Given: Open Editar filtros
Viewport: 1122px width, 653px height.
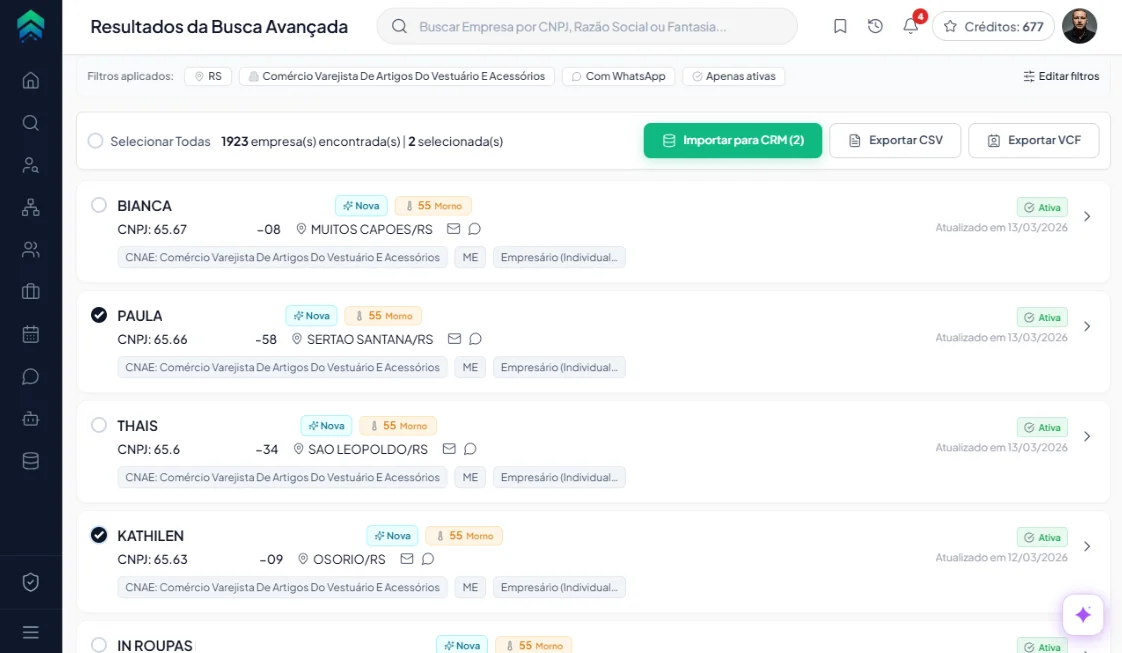Looking at the screenshot, I should pyautogui.click(x=1060, y=75).
